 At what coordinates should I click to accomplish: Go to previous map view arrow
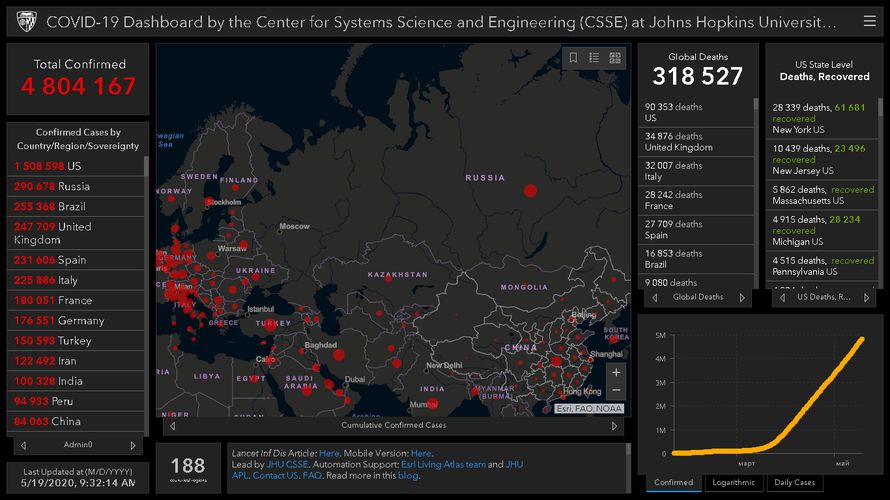172,426
